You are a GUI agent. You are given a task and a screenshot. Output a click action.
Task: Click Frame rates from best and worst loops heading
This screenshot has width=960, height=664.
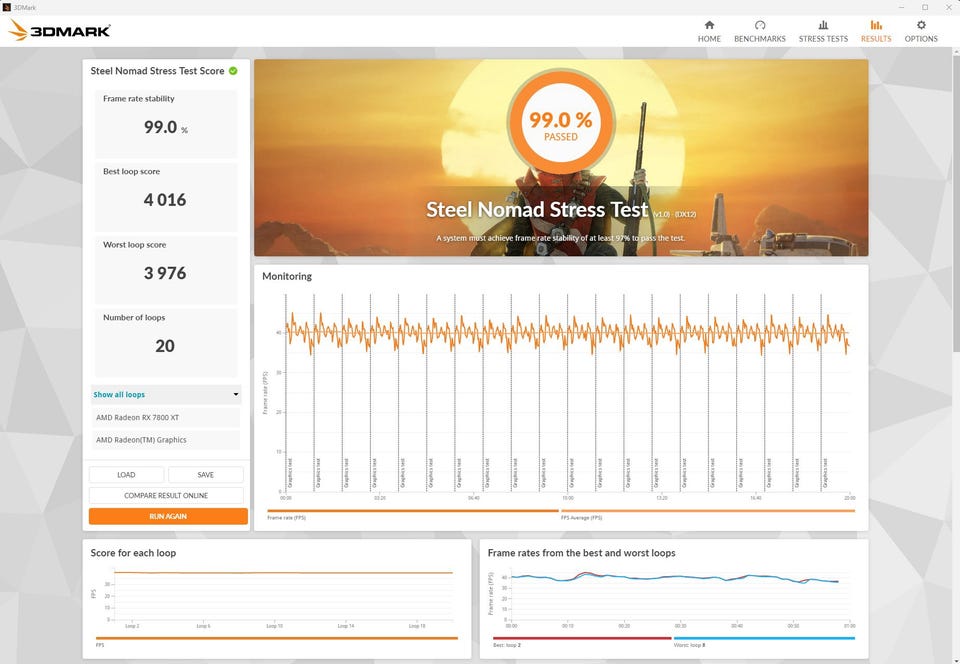point(581,553)
